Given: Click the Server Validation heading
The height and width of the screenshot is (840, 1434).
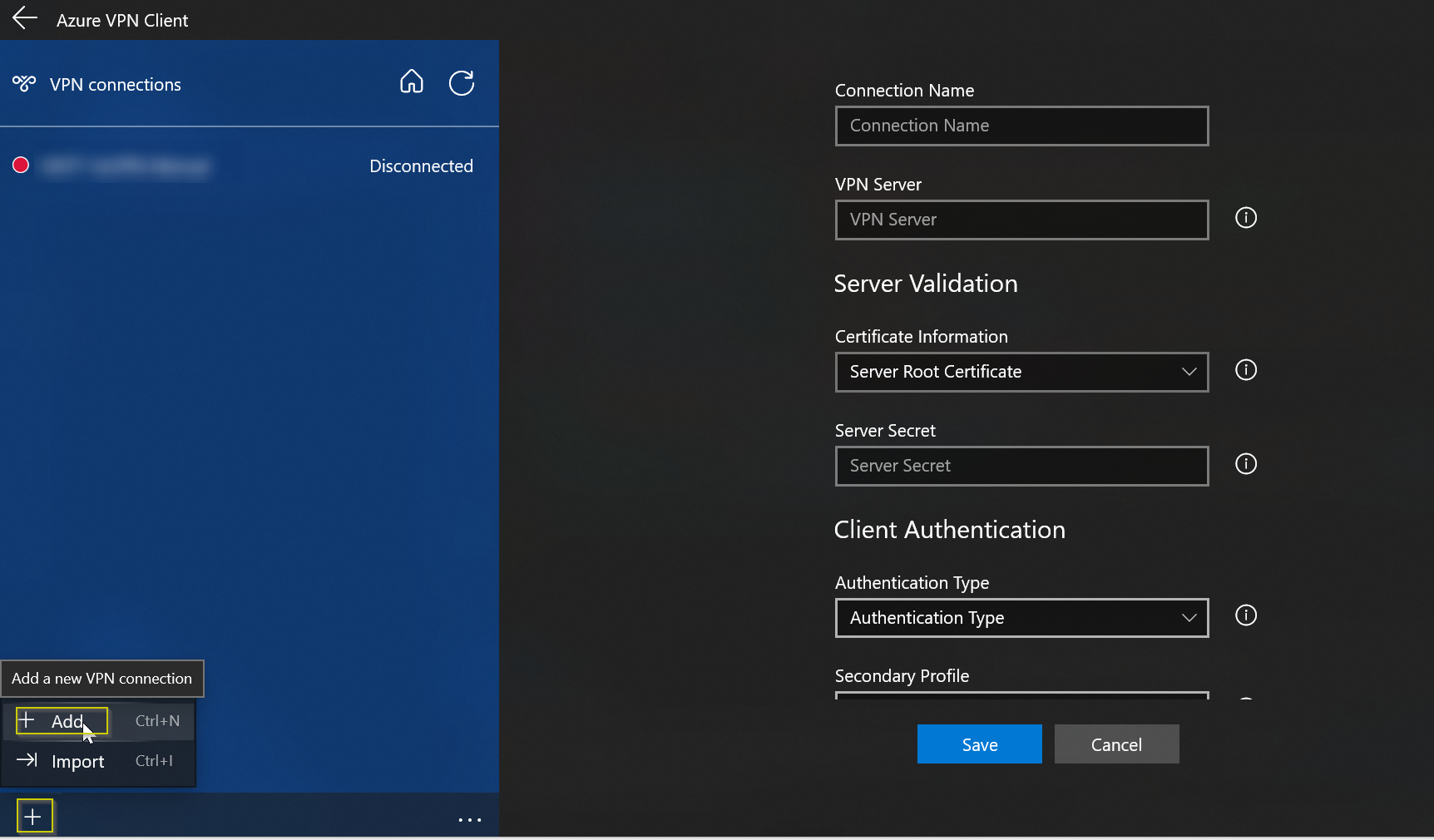Looking at the screenshot, I should (926, 284).
